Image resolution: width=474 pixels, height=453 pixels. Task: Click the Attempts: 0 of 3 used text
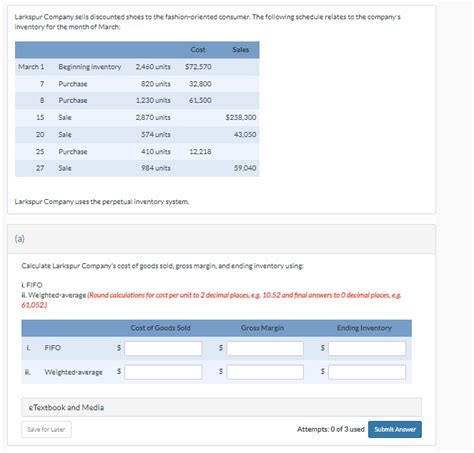331,429
